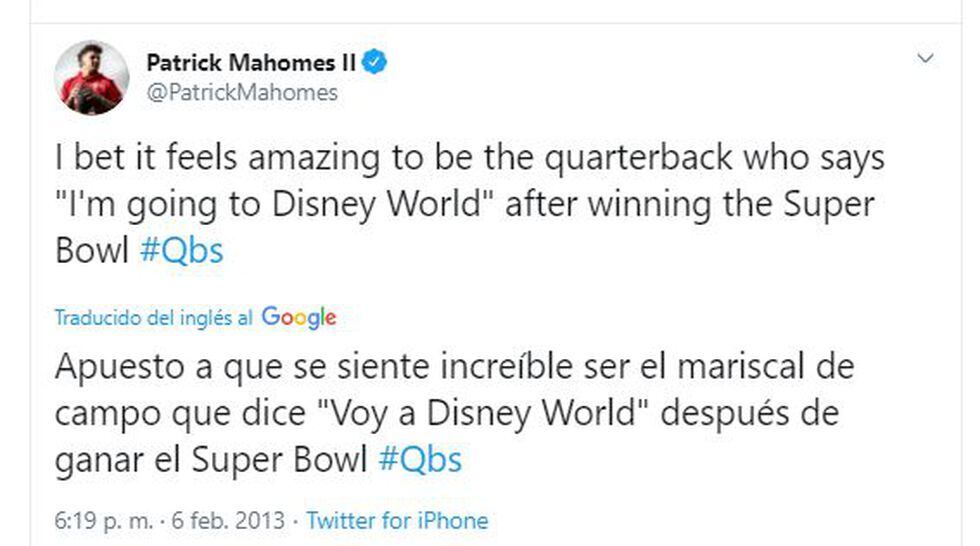
Task: Open Patrick Mahomes' profile avatar photo
Action: [x=91, y=78]
